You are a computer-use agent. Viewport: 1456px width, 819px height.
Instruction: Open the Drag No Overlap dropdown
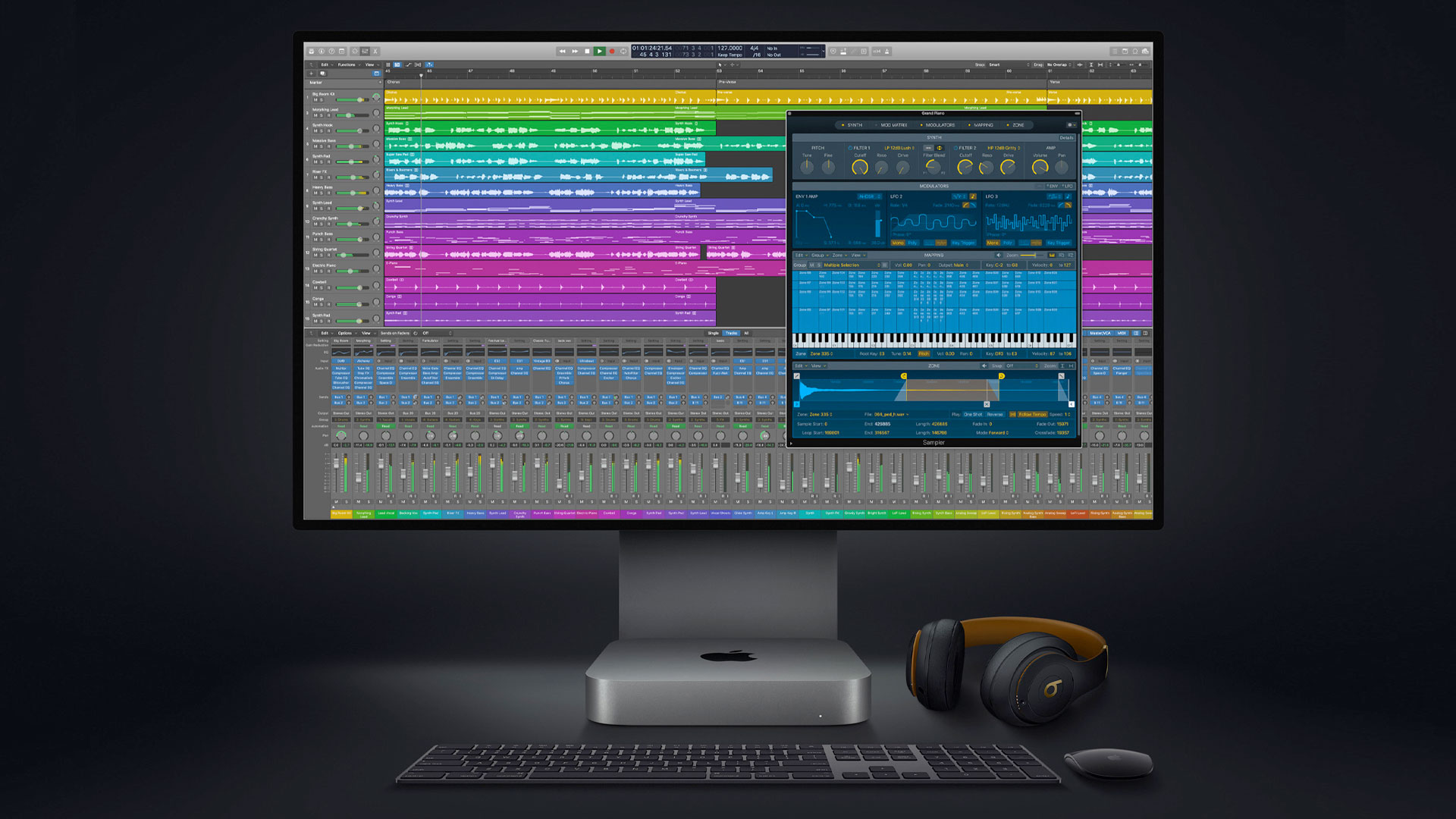point(1059,64)
